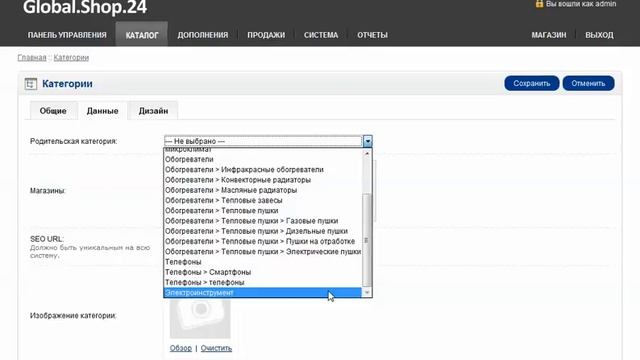Image resolution: width=640 pixels, height=360 pixels.
Task: Open file browser via Обзор link
Action: pyautogui.click(x=181, y=348)
